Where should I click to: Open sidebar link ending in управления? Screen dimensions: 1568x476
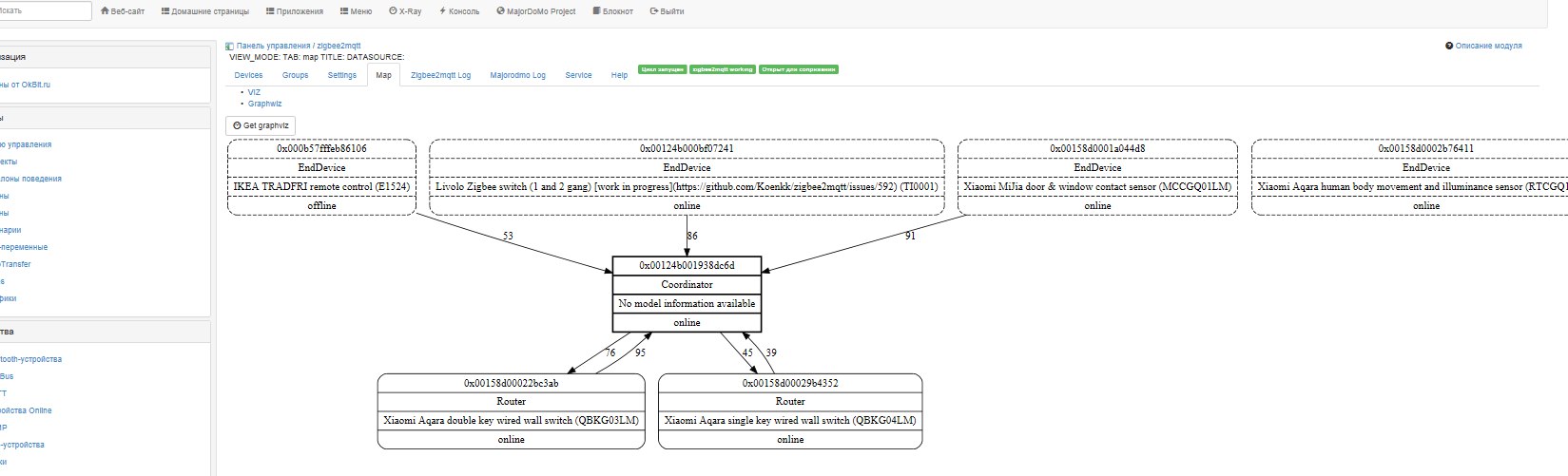27,144
